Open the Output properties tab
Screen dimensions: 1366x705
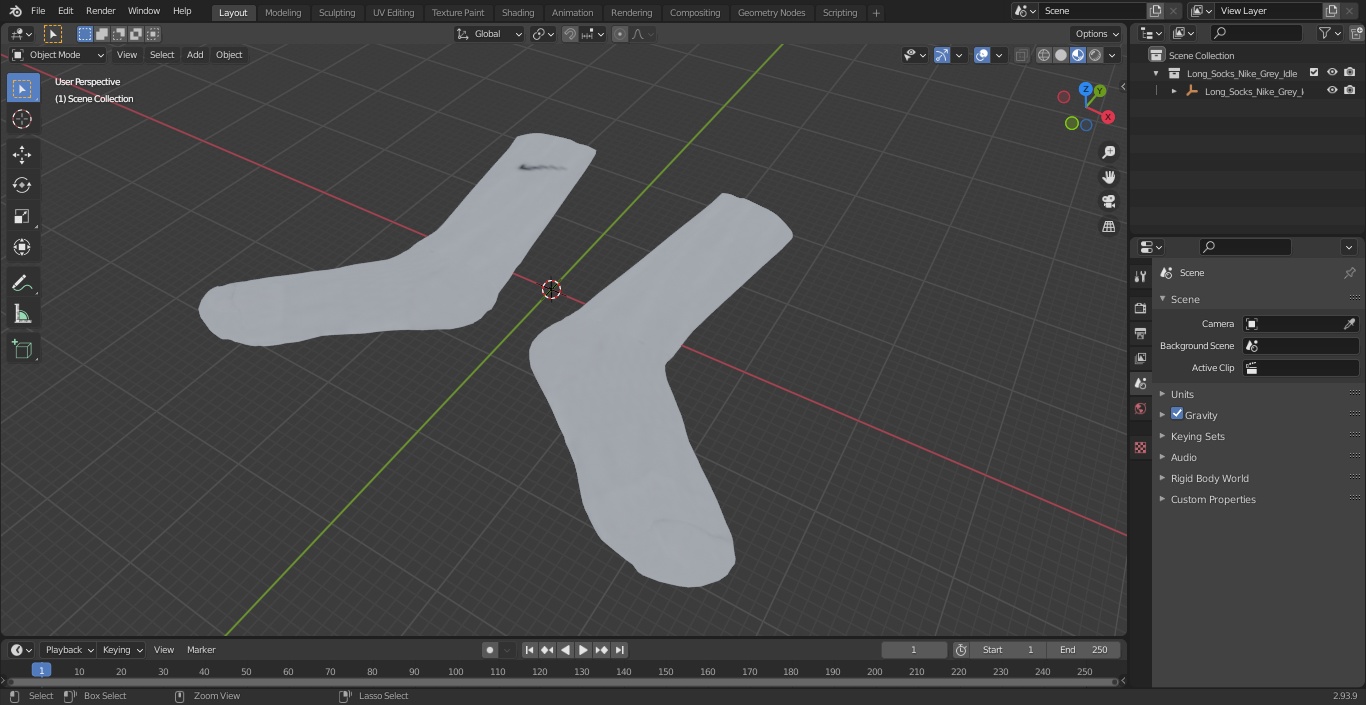pyautogui.click(x=1140, y=333)
